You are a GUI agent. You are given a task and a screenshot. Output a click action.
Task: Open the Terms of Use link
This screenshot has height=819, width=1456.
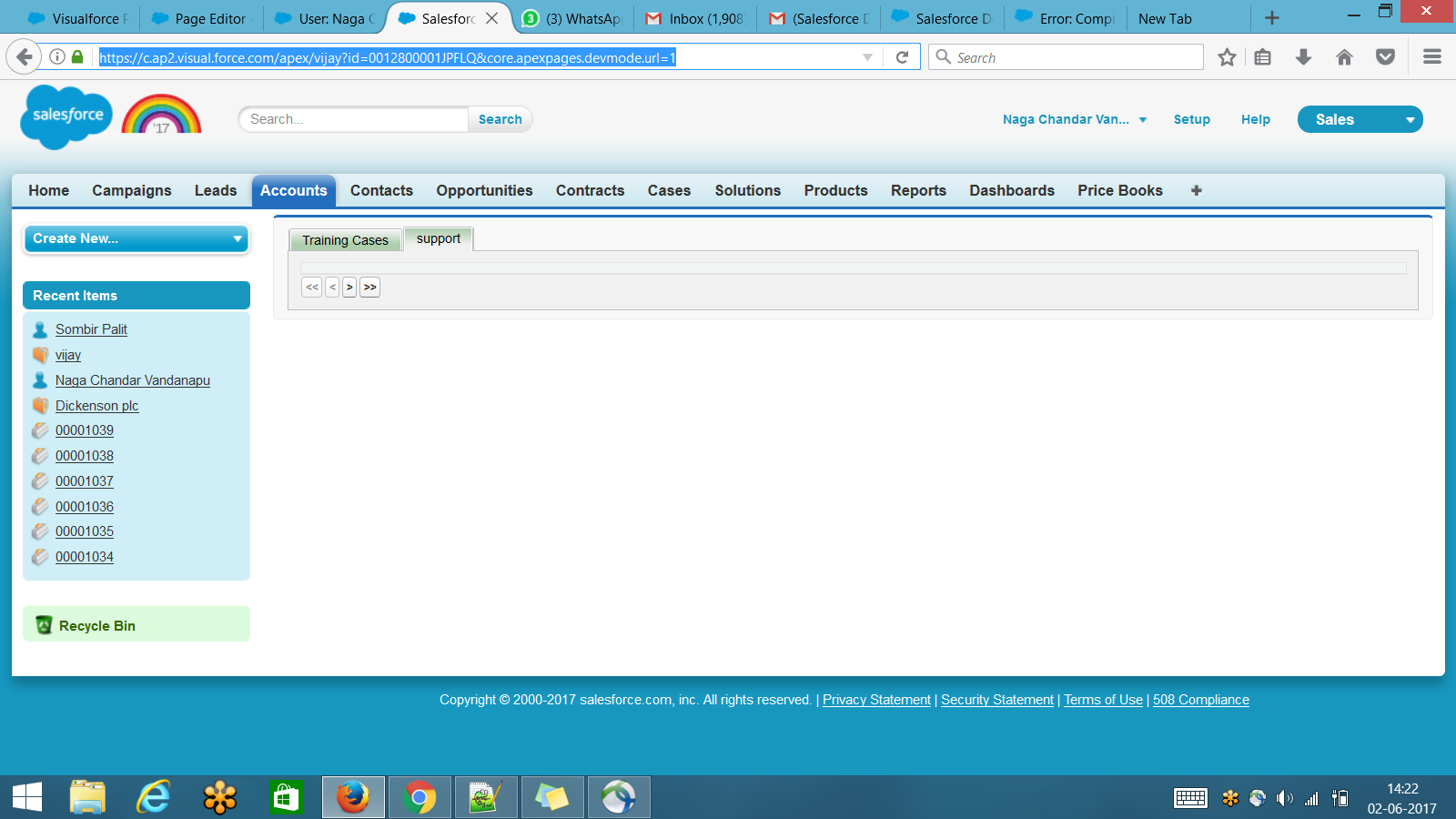point(1104,700)
